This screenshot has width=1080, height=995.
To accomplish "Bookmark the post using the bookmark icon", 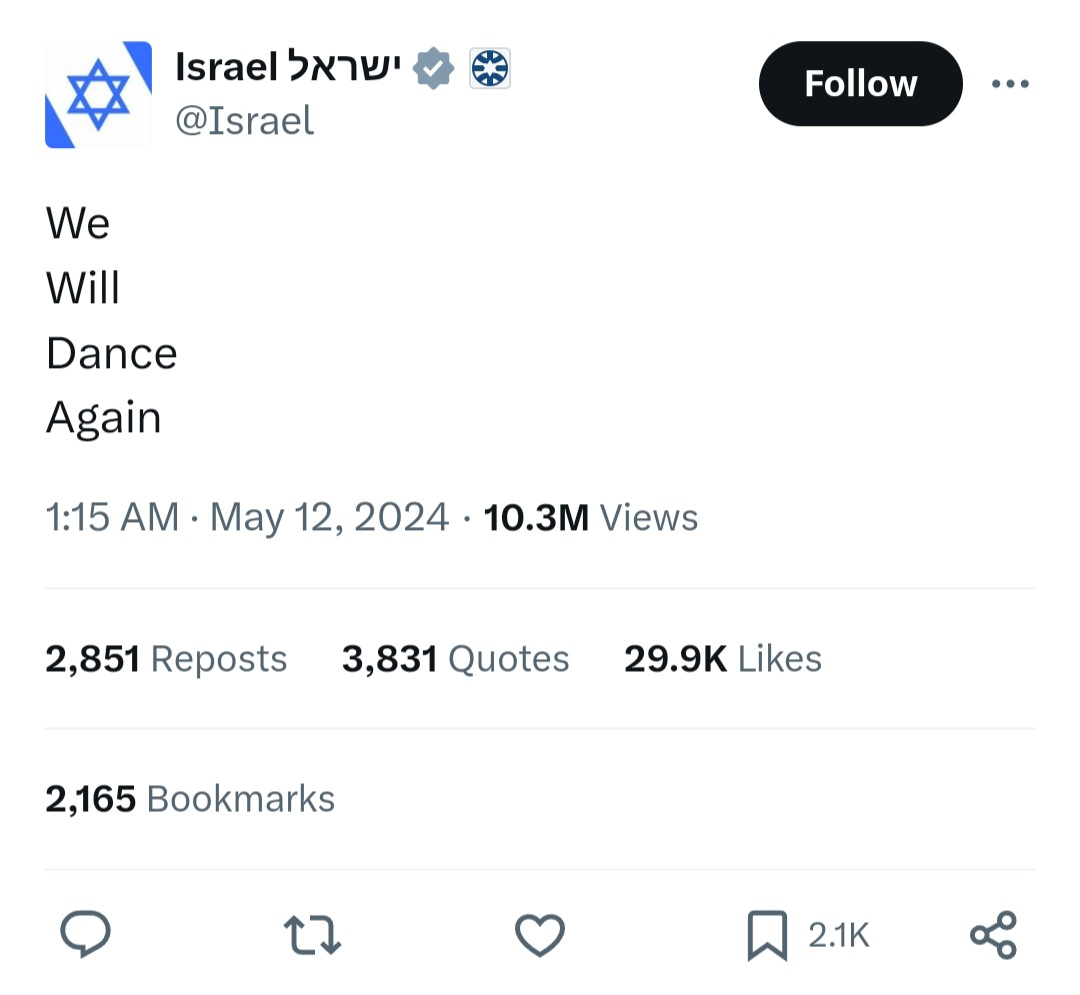I will pyautogui.click(x=766, y=934).
